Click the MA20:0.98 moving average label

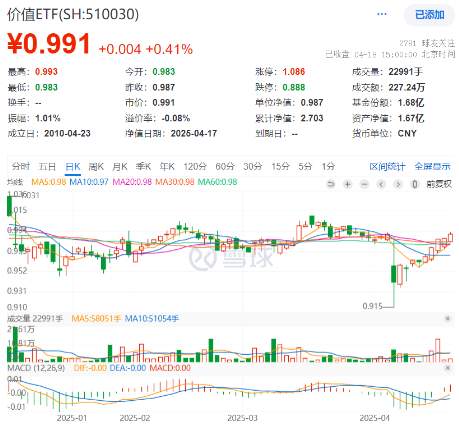(132, 182)
